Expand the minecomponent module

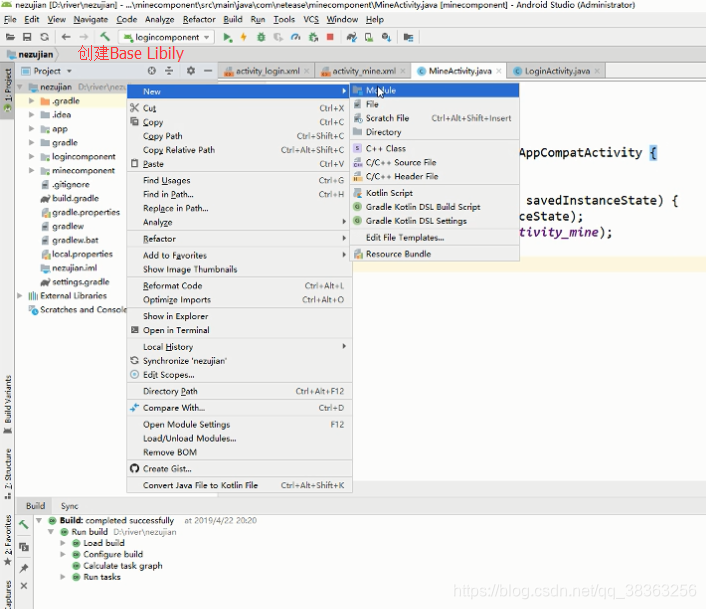[32, 171]
